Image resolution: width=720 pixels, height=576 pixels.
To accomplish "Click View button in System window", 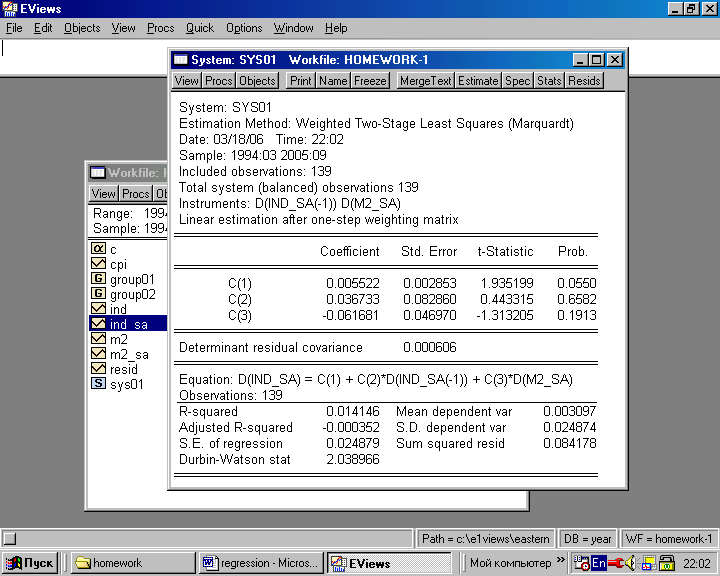I will 186,81.
